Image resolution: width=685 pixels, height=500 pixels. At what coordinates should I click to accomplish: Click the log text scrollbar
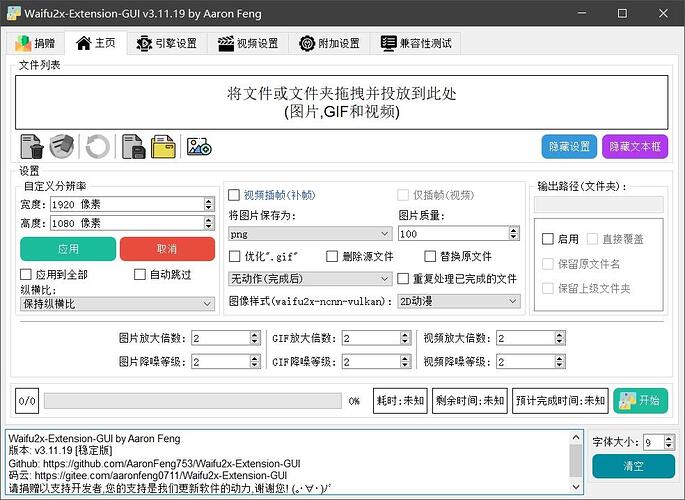pyautogui.click(x=576, y=461)
